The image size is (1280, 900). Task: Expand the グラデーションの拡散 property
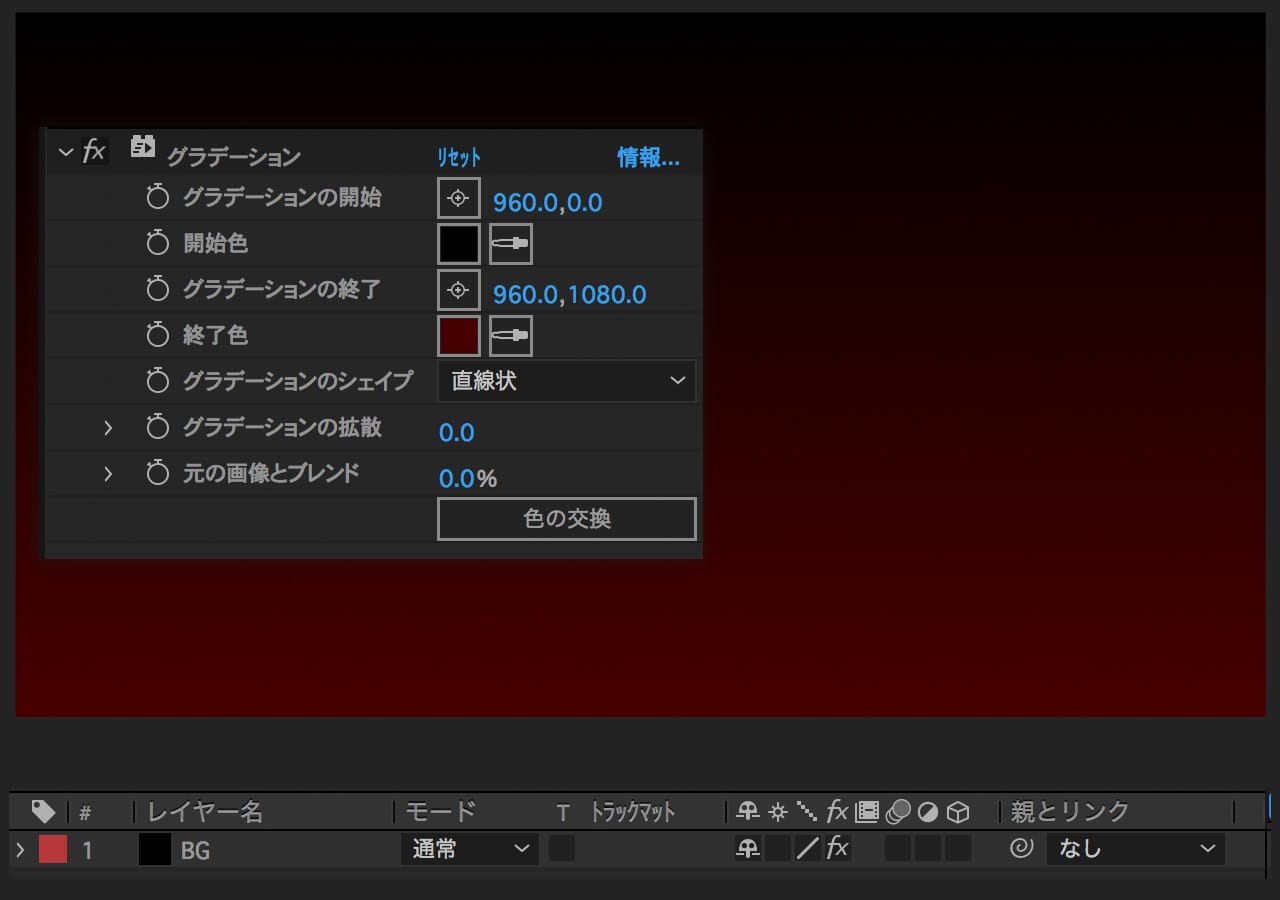coord(108,428)
